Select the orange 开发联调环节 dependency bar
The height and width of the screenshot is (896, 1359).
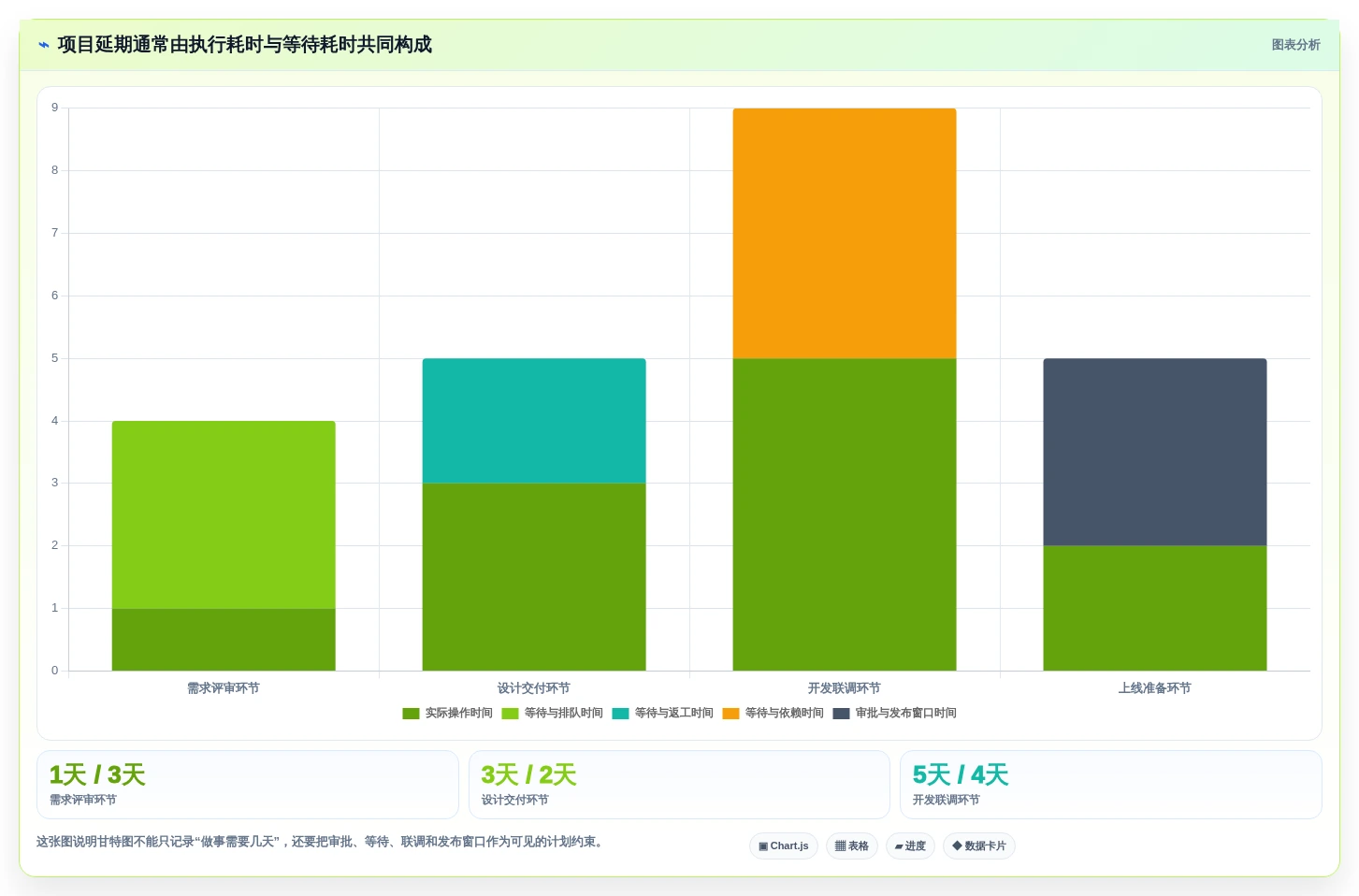[845, 233]
